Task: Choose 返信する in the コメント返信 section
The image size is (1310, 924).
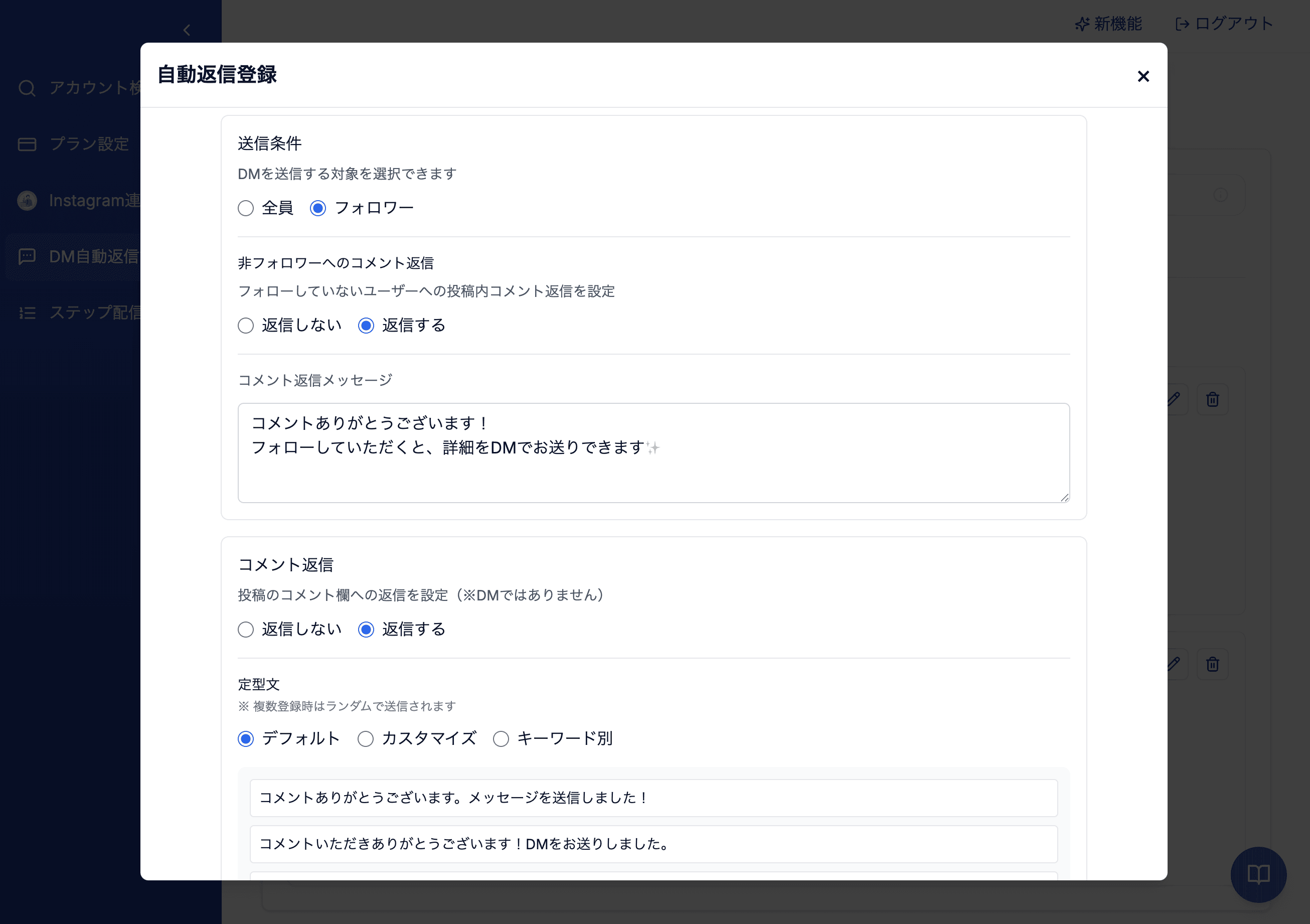Action: click(366, 630)
